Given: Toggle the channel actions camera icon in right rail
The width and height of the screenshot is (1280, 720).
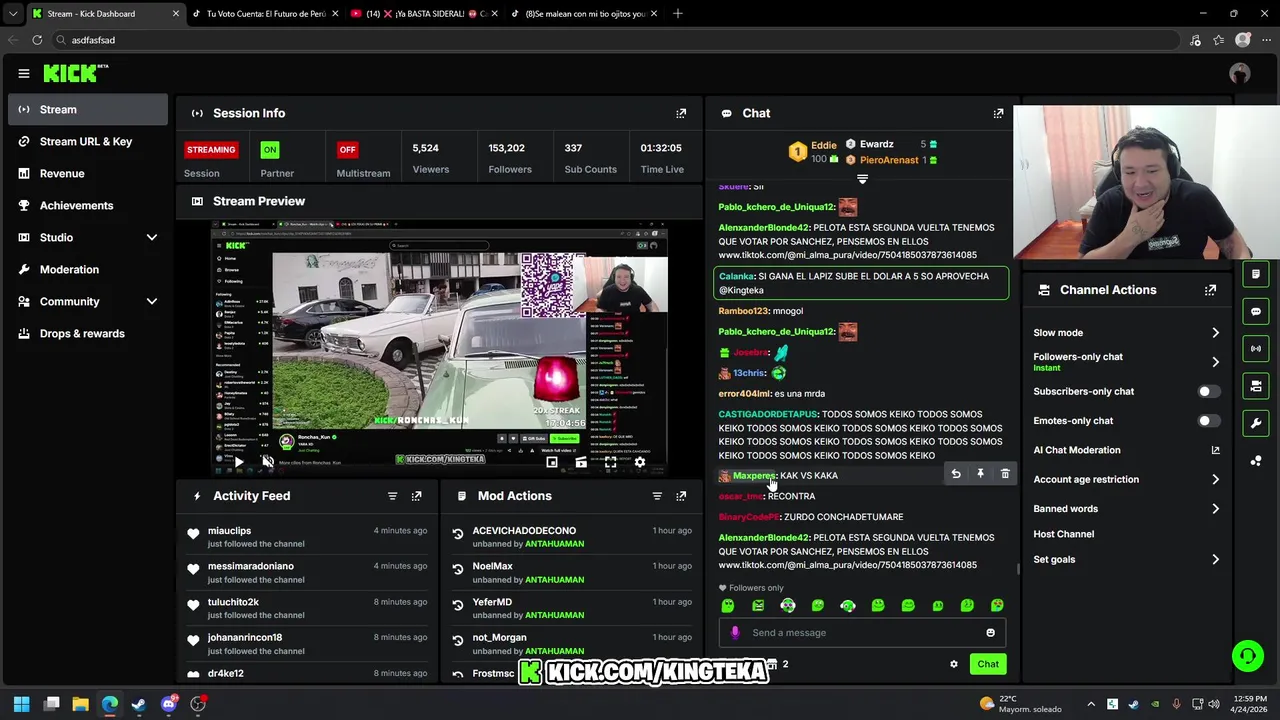Looking at the screenshot, I should [1256, 386].
